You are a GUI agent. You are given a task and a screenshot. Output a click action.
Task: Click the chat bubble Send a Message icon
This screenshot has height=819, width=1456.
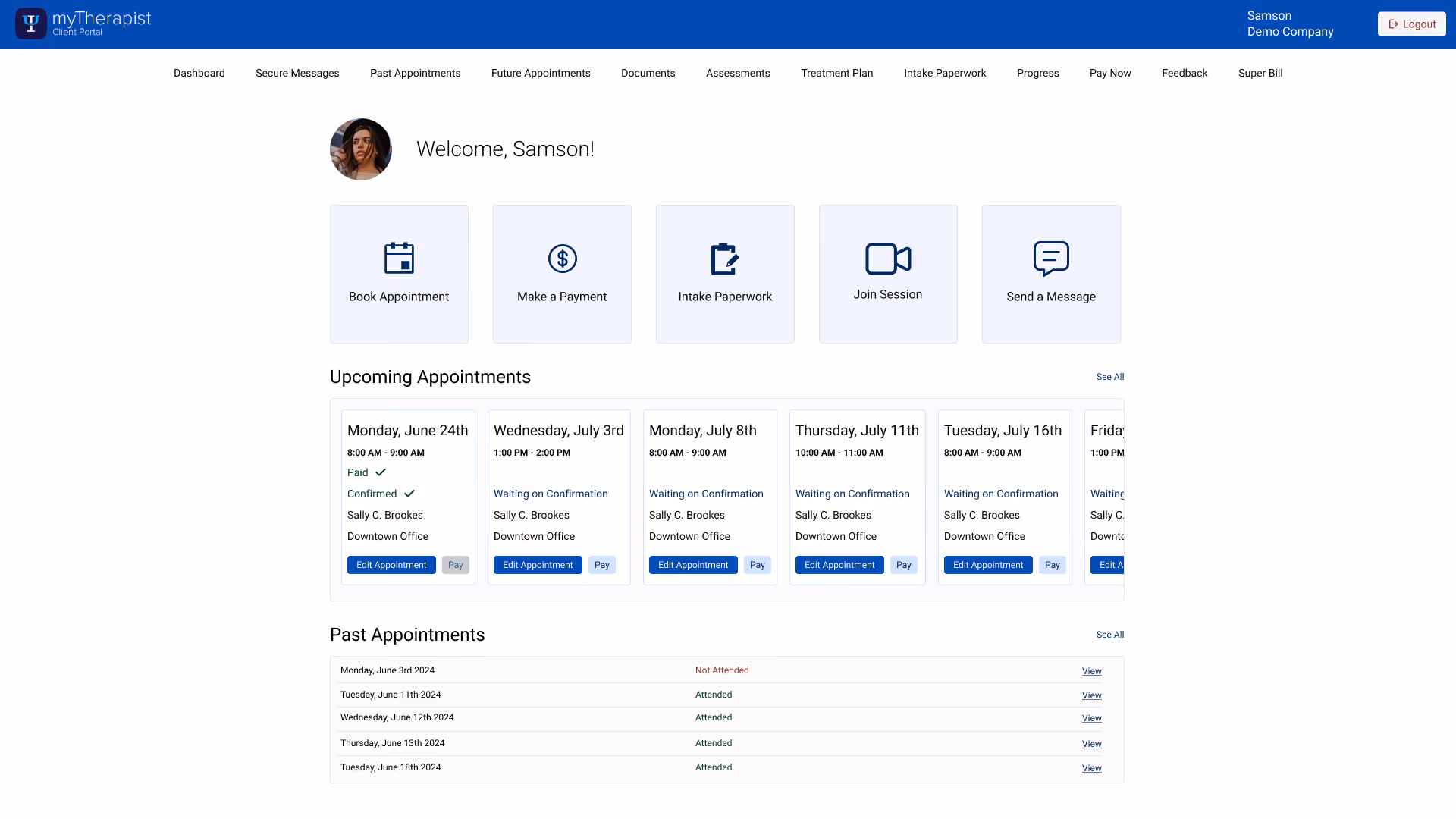pyautogui.click(x=1051, y=259)
